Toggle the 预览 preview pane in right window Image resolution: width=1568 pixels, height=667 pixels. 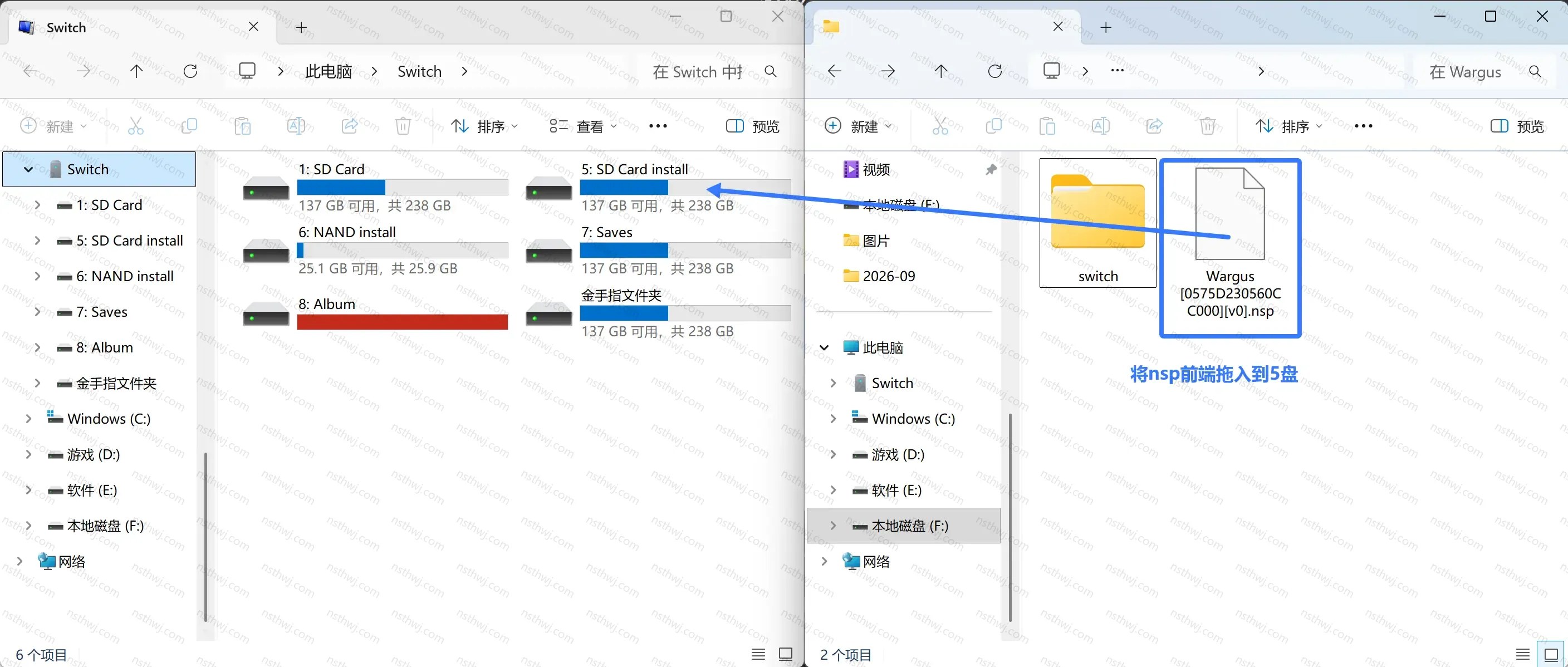pos(1517,126)
